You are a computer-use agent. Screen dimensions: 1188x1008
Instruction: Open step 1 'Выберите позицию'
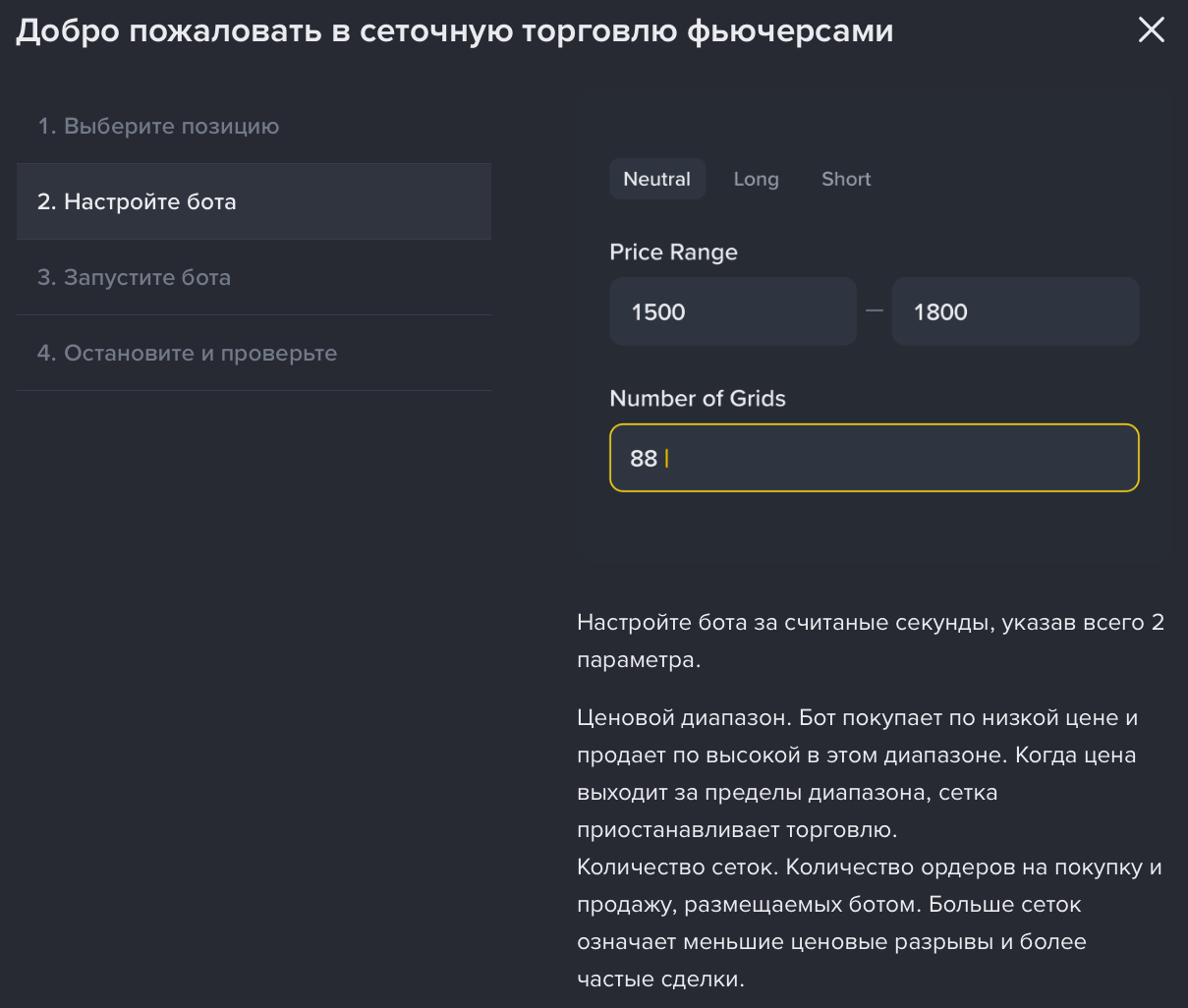(157, 126)
